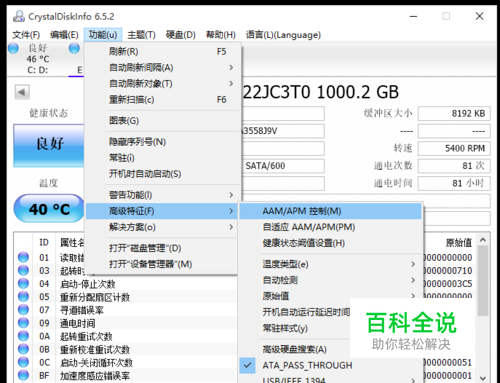Click the blue status dot for attribute 05
Viewport: 500px width, 383px height.
tap(23, 297)
